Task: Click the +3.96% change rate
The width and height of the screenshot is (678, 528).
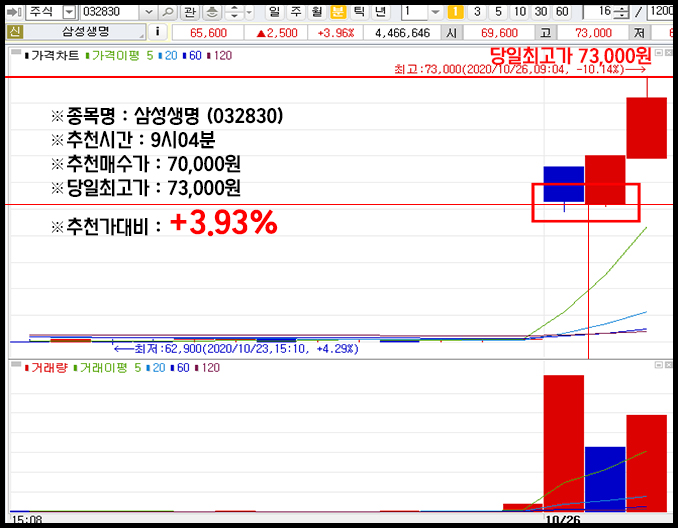Action: 336,32
